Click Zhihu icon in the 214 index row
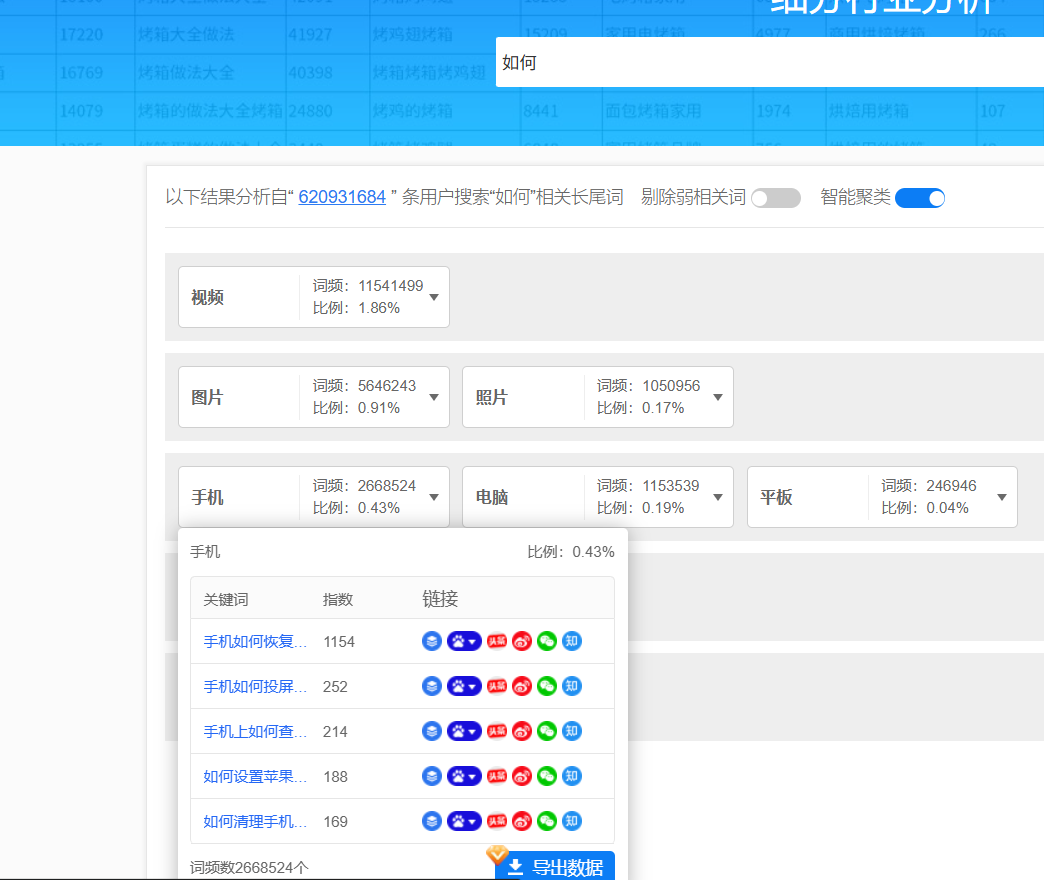Image resolution: width=1044 pixels, height=880 pixels. pos(571,731)
